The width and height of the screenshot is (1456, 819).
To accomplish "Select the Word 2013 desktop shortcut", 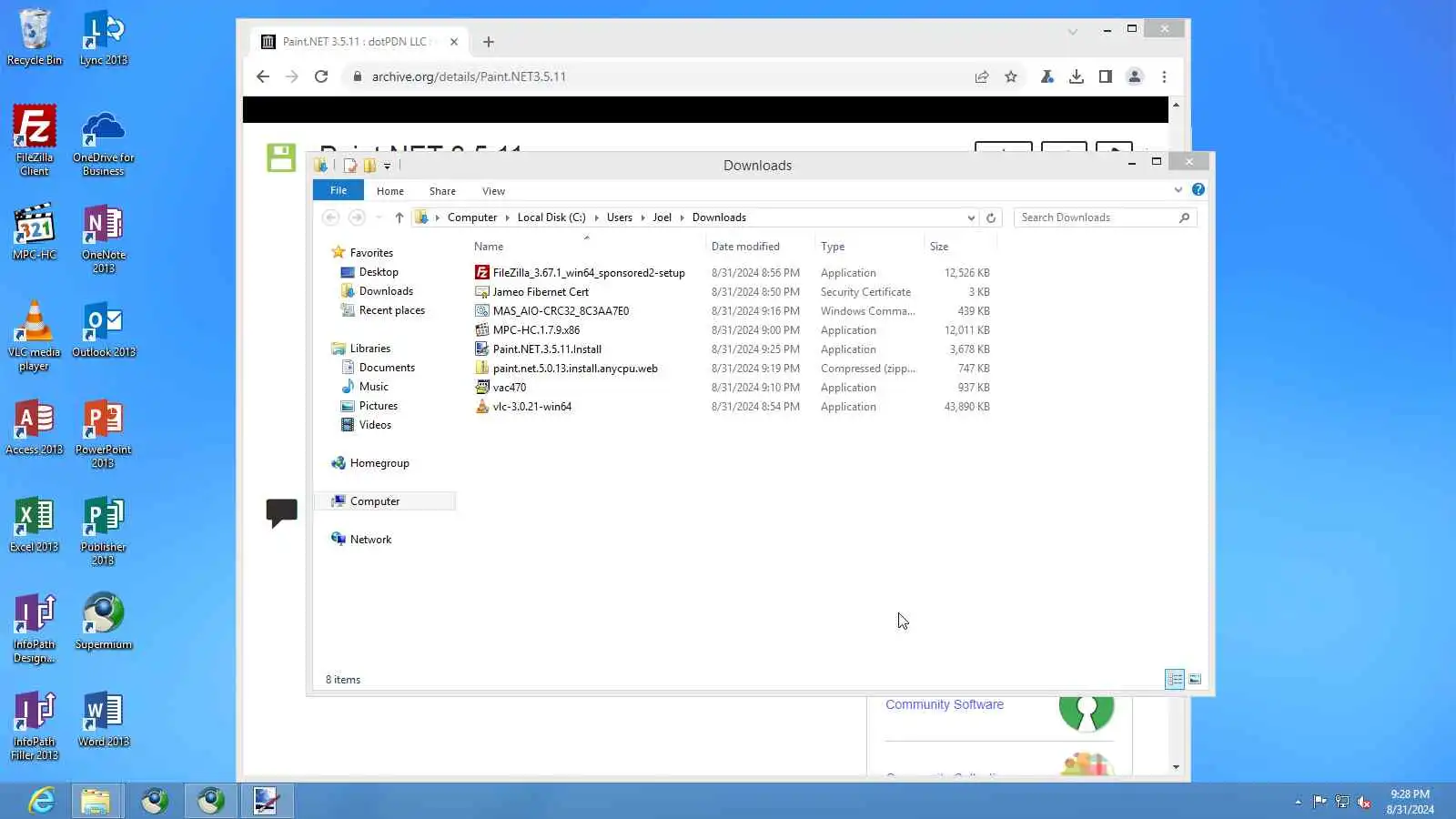I will (104, 719).
